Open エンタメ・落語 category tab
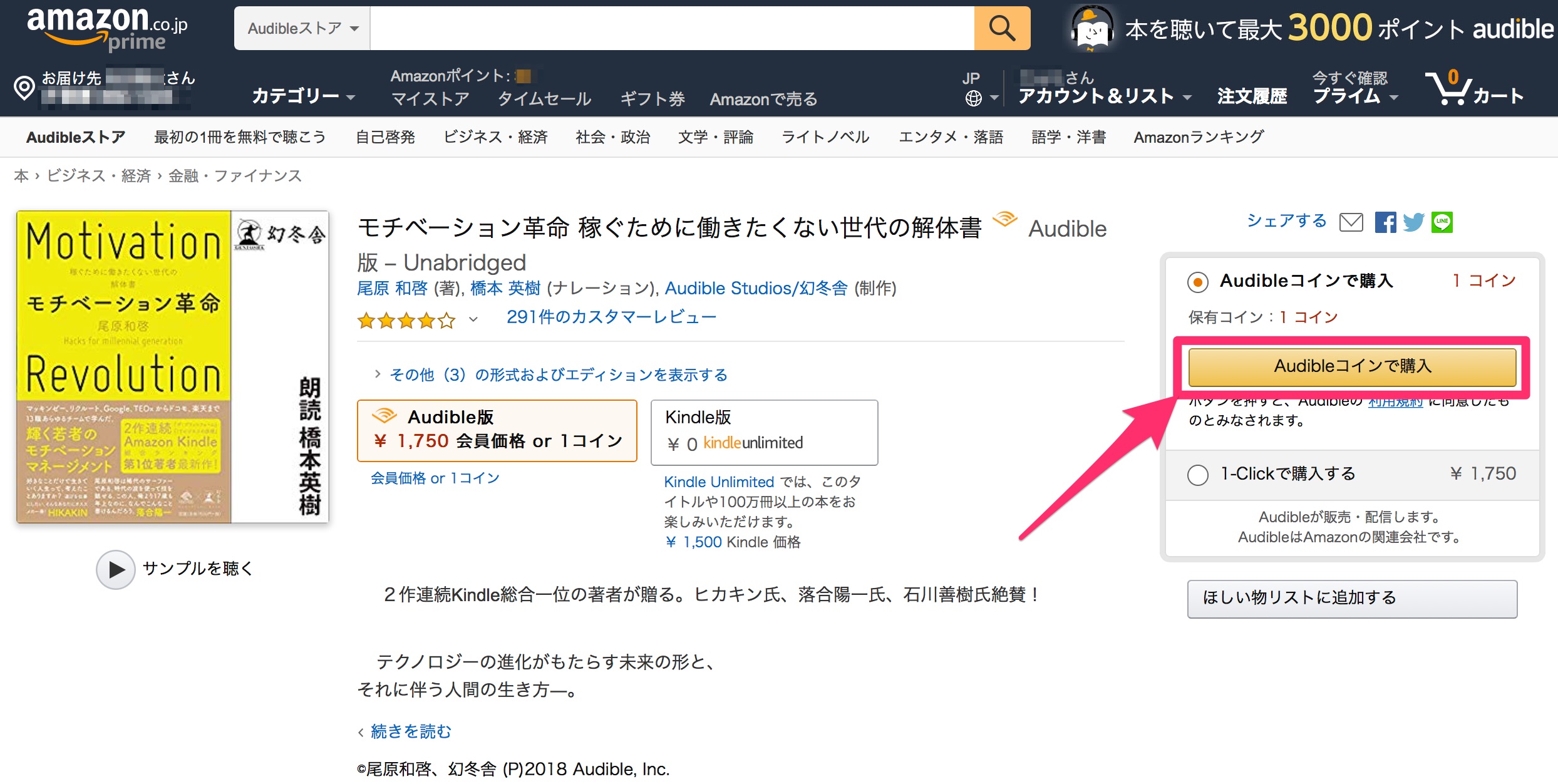The height and width of the screenshot is (784, 1558). click(951, 137)
